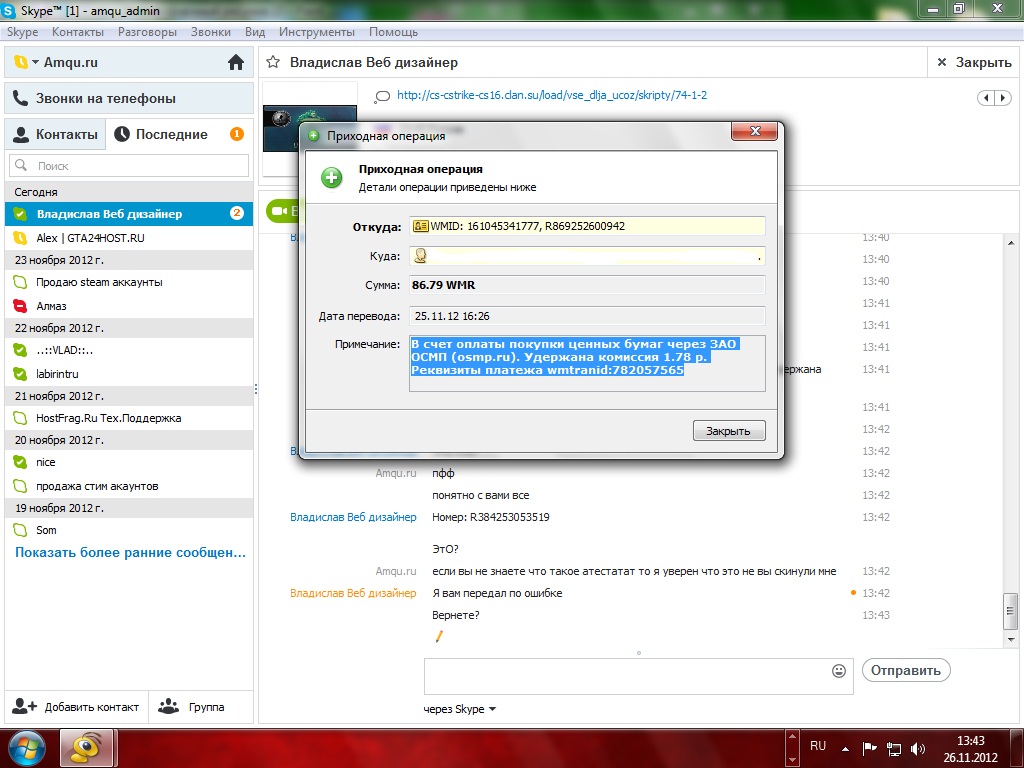Click Закрыть in the conversation header
This screenshot has height=768, width=1024.
click(x=974, y=63)
